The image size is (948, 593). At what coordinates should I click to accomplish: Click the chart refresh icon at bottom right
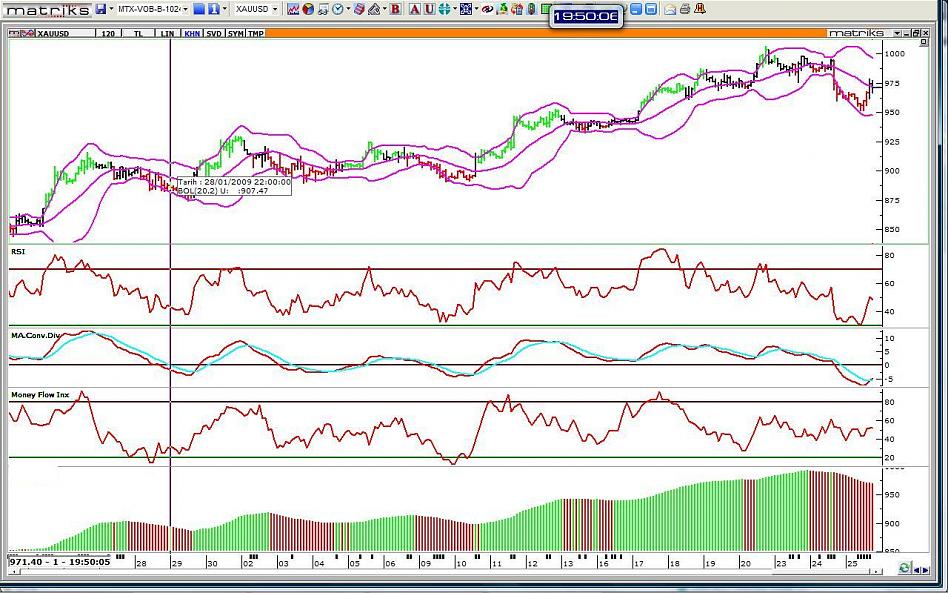pos(904,567)
